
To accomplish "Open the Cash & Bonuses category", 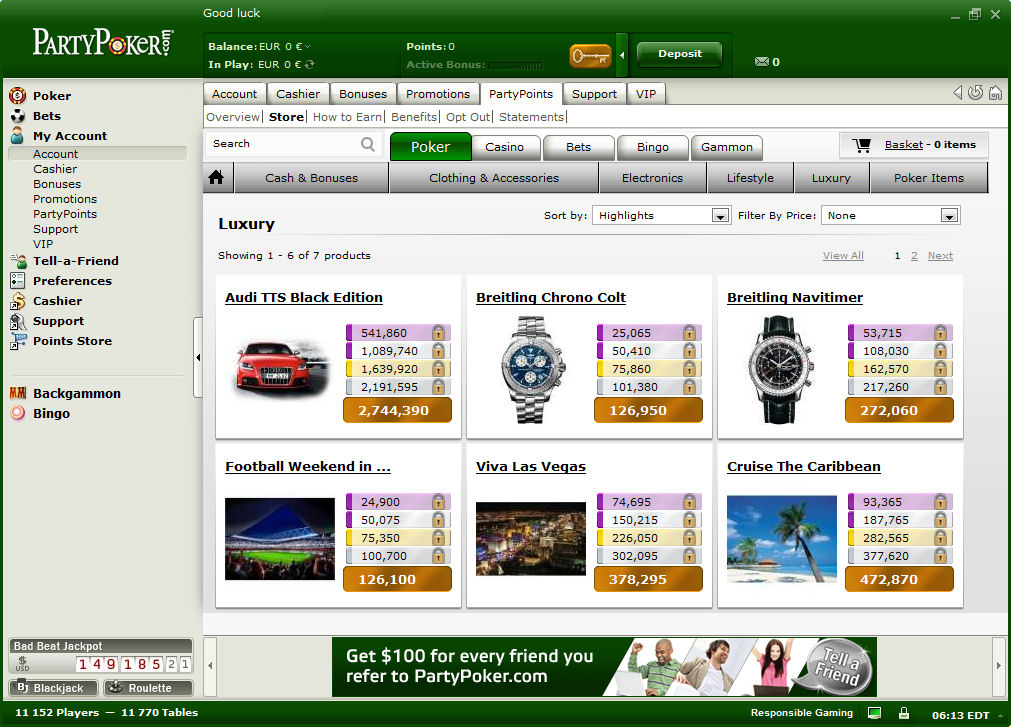I will point(311,178).
